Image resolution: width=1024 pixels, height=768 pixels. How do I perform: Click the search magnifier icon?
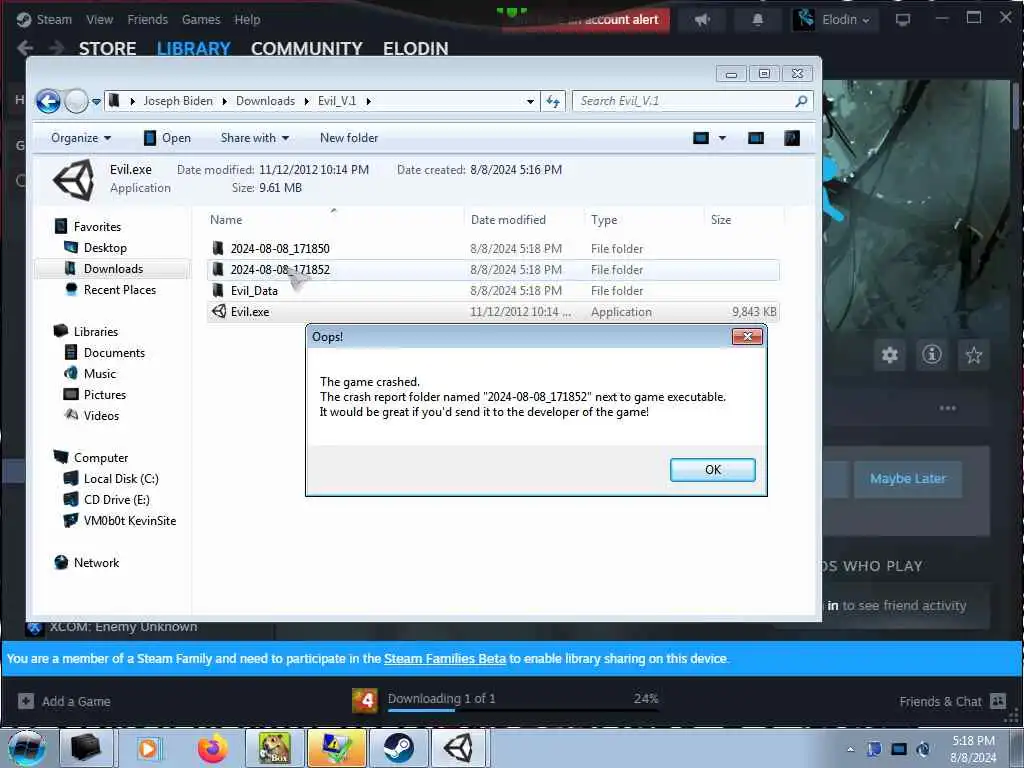coord(801,101)
